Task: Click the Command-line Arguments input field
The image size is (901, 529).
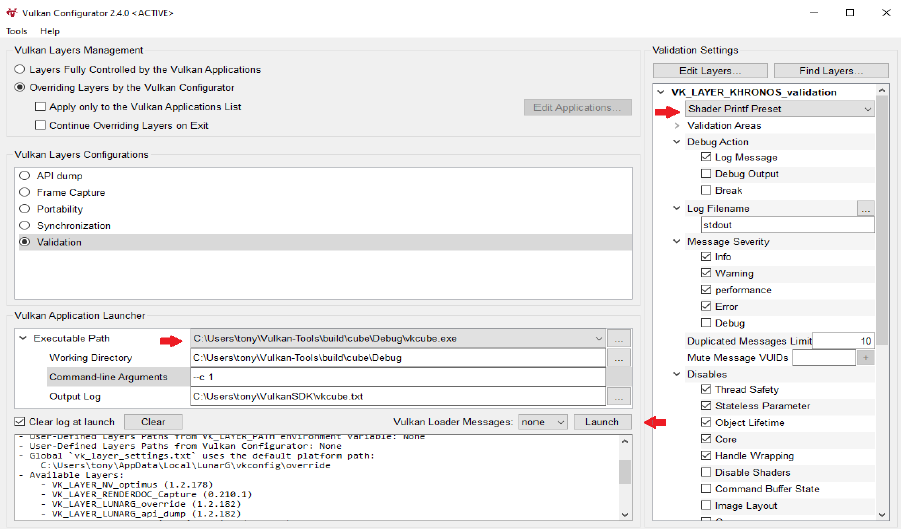Action: (398, 377)
